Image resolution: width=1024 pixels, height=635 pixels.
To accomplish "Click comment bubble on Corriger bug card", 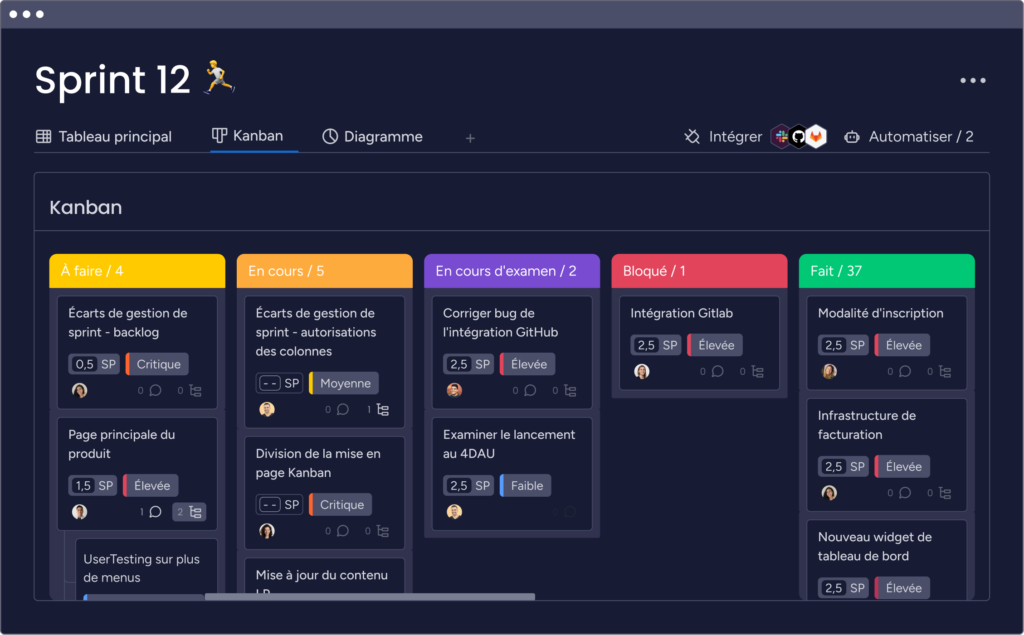I will [x=530, y=391].
